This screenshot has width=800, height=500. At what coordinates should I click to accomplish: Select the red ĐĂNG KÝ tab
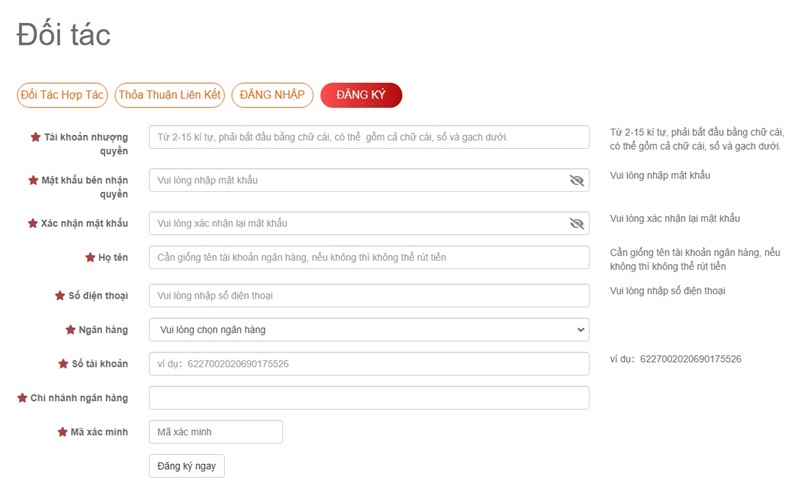[361, 95]
